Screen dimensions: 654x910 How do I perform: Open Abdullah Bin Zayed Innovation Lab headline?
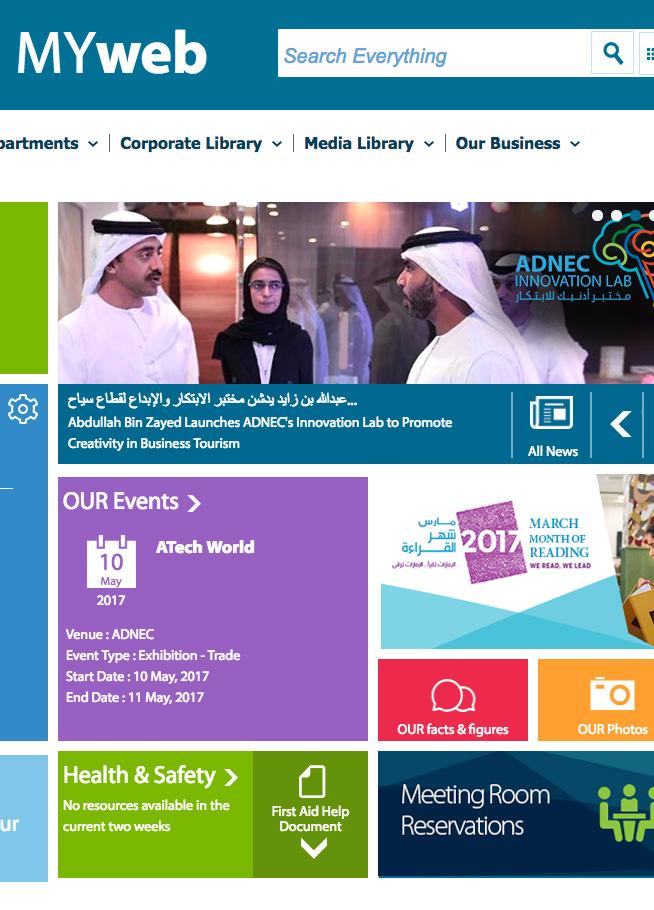click(x=259, y=433)
